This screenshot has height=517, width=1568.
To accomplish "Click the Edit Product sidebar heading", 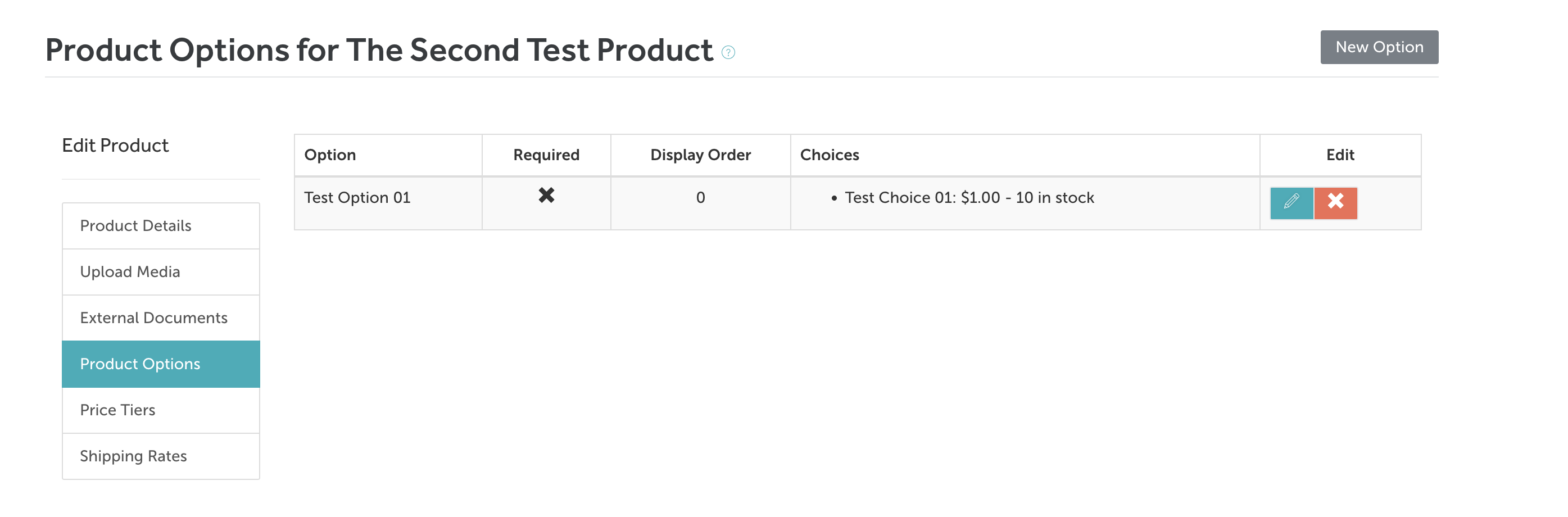I will pyautogui.click(x=115, y=146).
